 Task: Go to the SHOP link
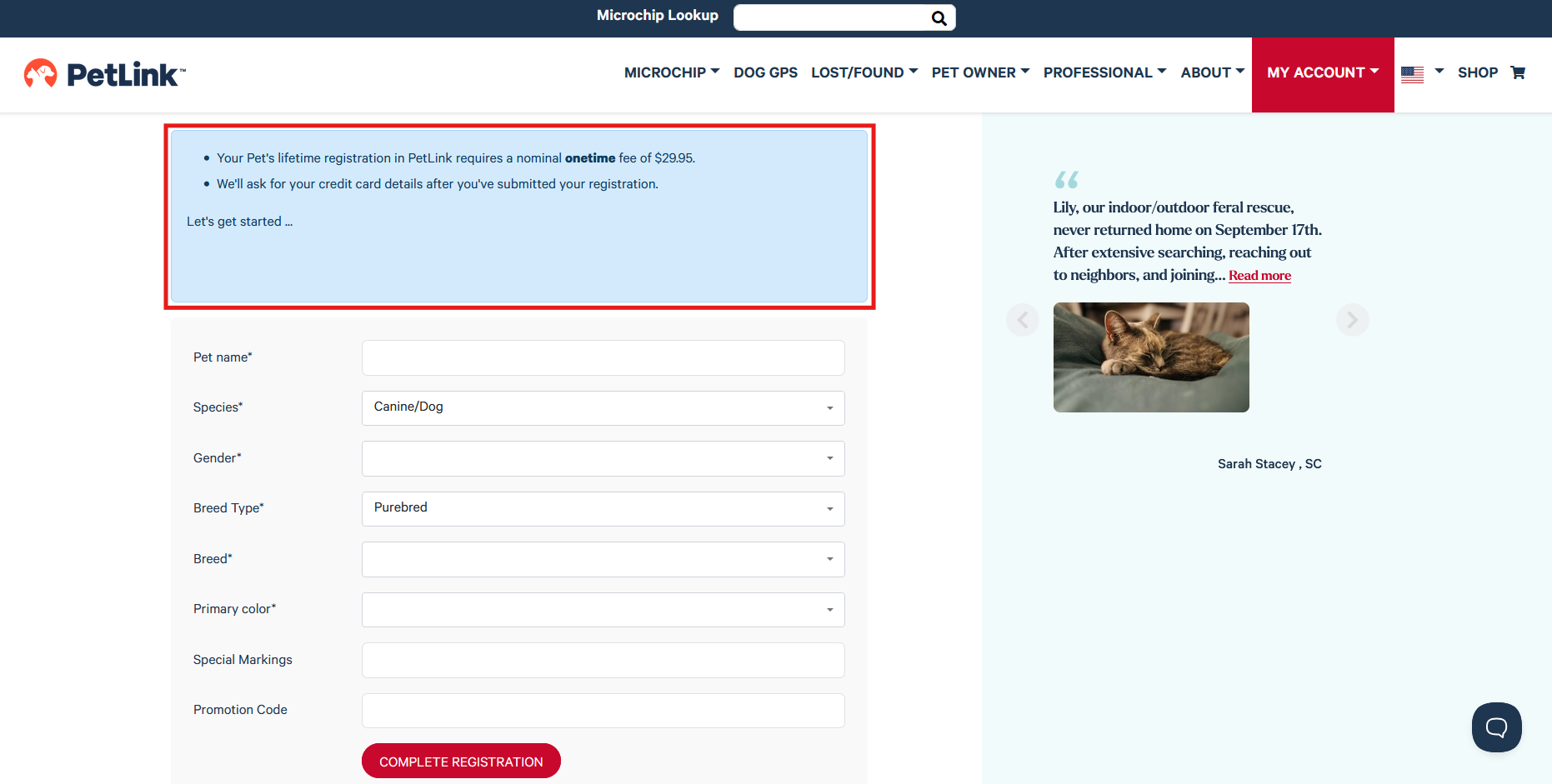pos(1478,72)
